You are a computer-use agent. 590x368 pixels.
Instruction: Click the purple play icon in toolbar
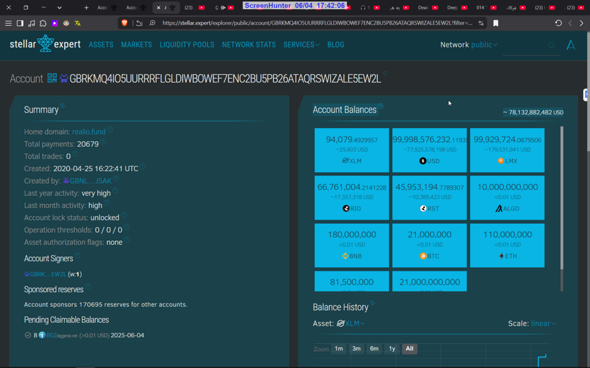[x=55, y=23]
